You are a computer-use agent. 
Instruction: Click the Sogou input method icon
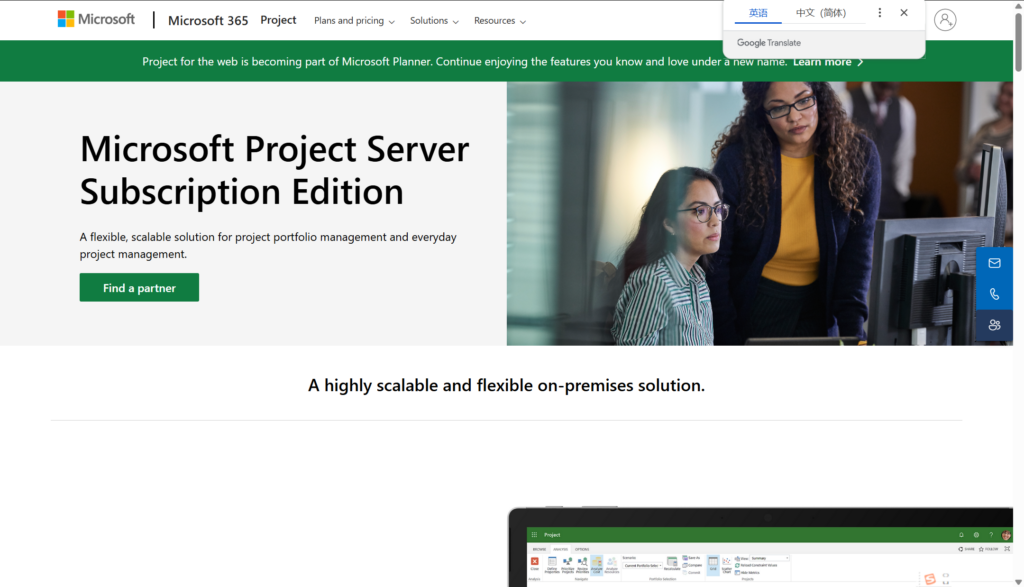(x=930, y=578)
